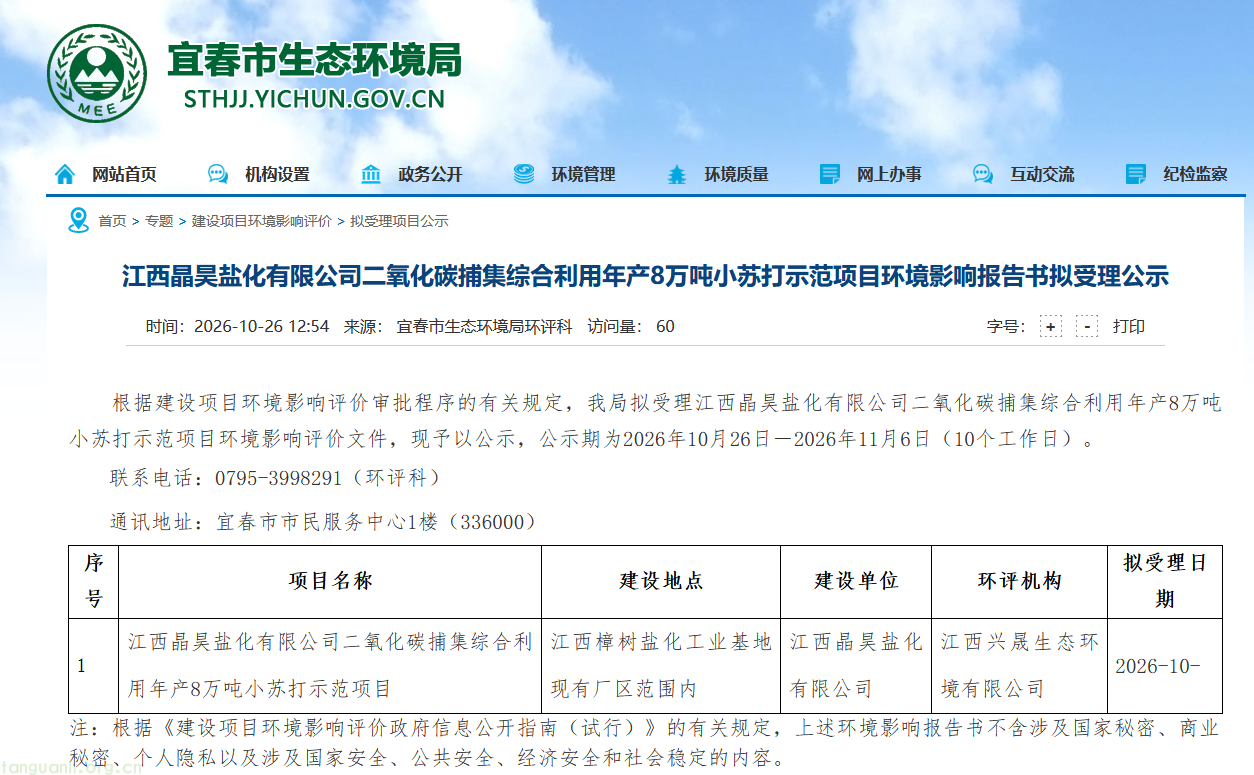Increase font size with the plus button
Screen dimensions: 1254x775
click(x=1050, y=326)
